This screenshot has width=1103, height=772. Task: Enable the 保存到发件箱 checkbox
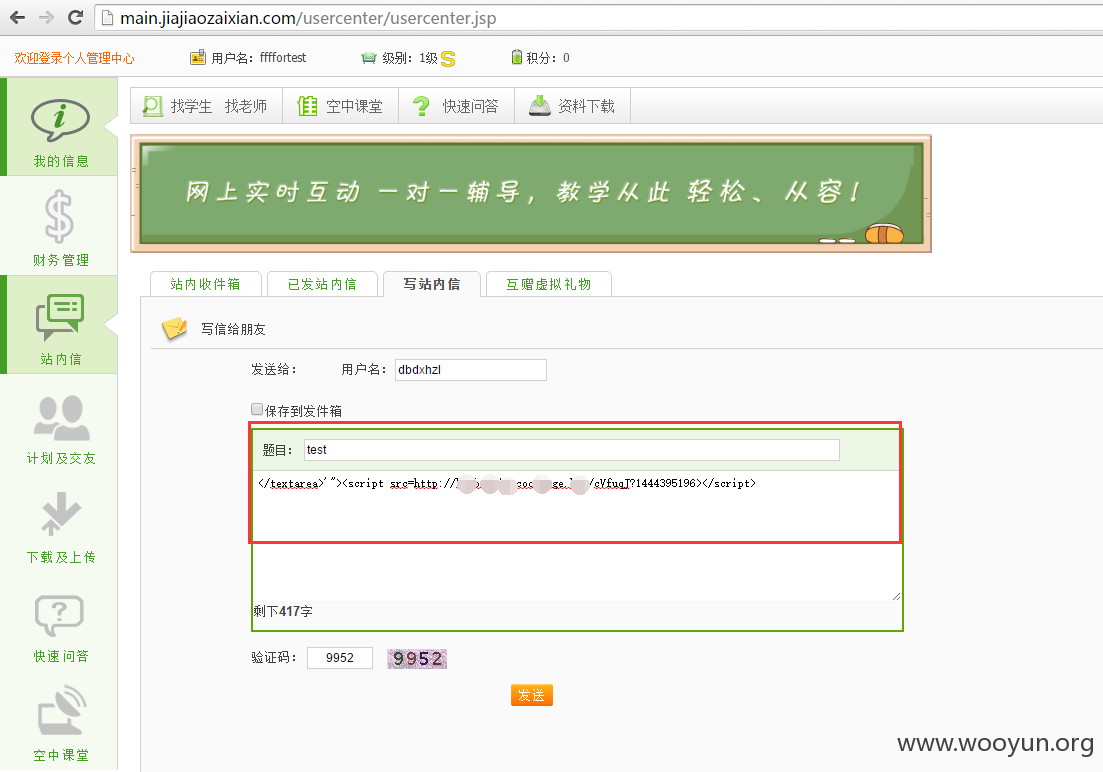pyautogui.click(x=257, y=410)
